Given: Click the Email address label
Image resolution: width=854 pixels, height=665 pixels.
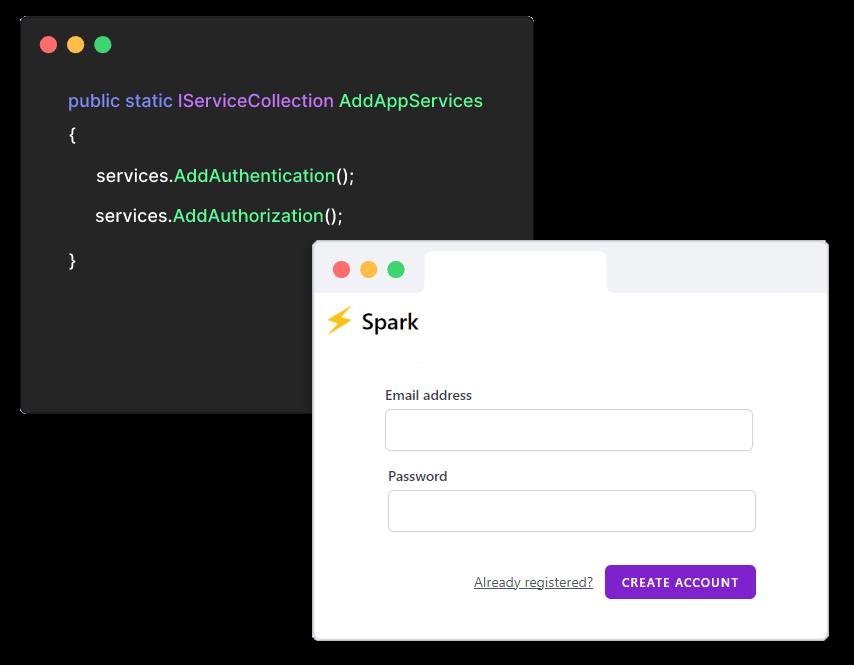Looking at the screenshot, I should point(428,395).
